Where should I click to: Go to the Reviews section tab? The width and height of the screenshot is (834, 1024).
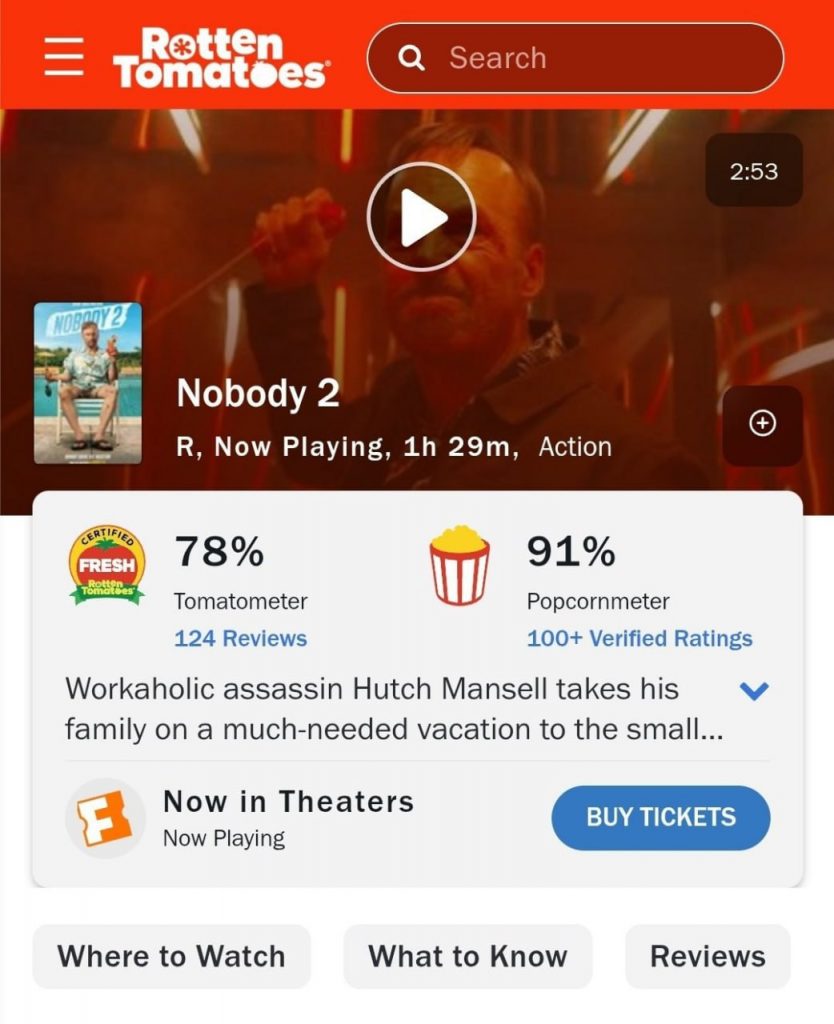point(708,956)
